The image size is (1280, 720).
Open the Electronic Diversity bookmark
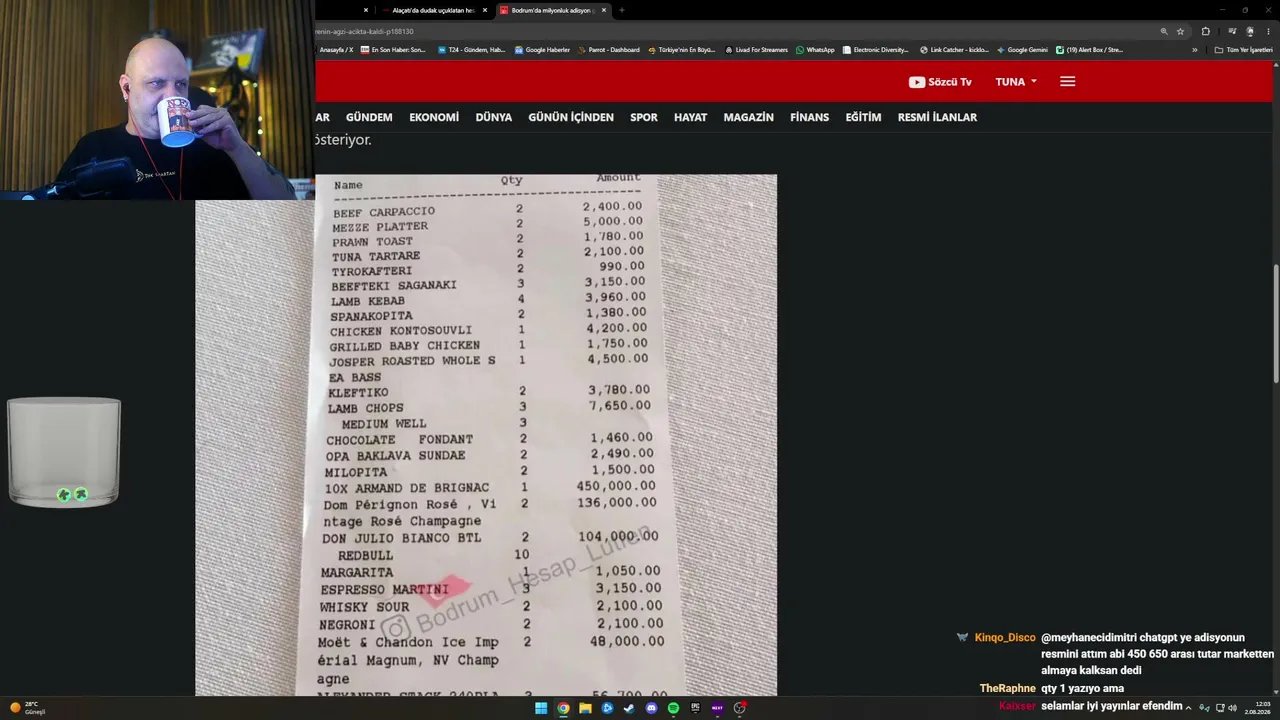pyautogui.click(x=876, y=50)
